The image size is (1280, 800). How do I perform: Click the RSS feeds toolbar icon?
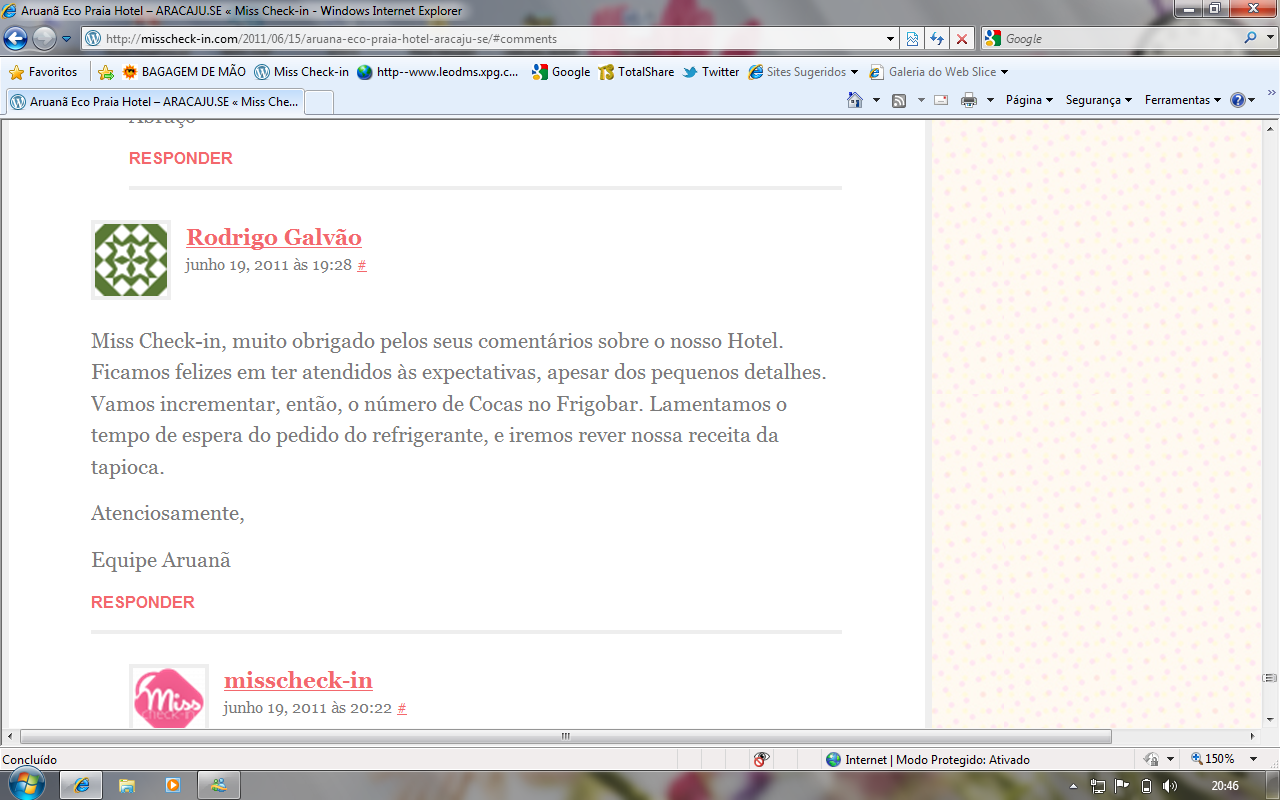tap(899, 100)
